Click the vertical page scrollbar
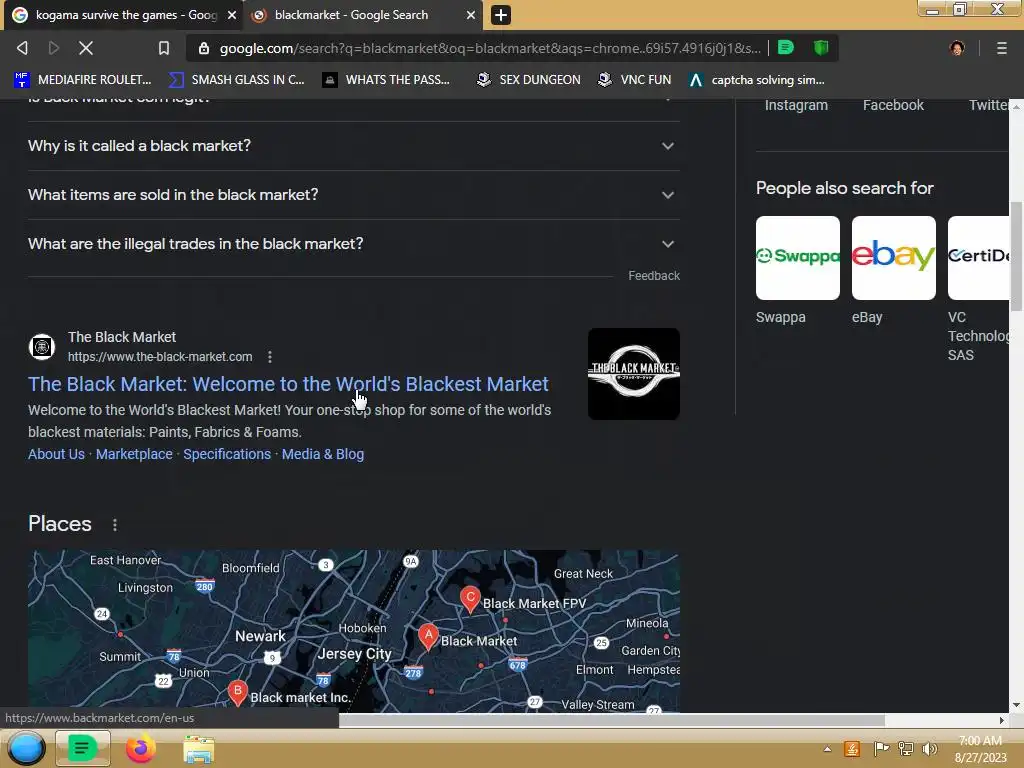Screen dimensions: 1024x768 coord(1016,256)
